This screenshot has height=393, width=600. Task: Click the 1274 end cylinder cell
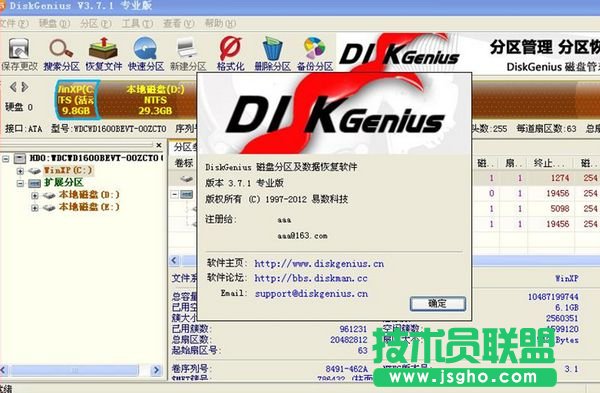[560, 178]
